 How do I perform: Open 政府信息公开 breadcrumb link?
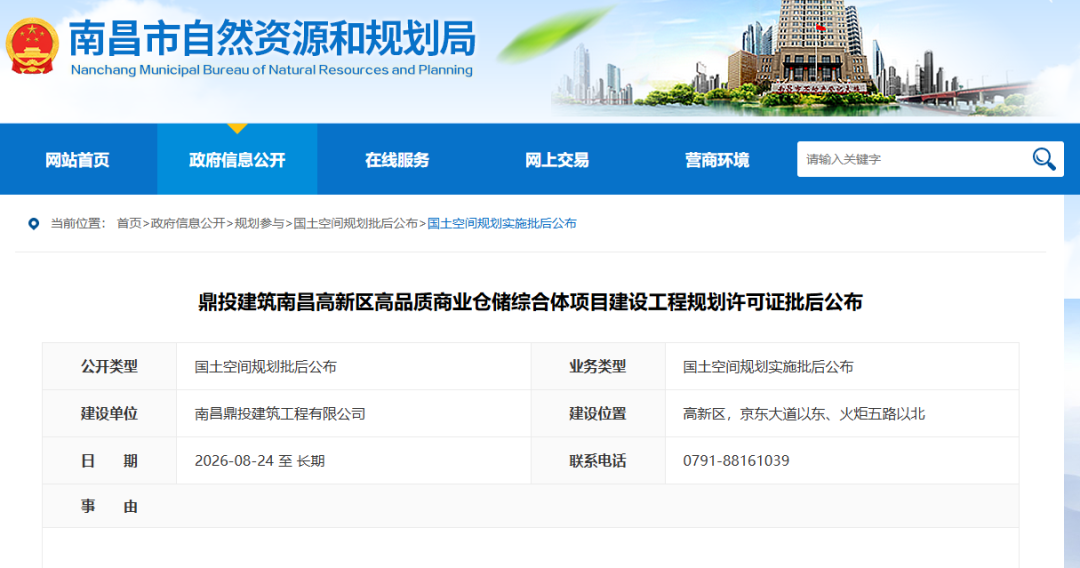tap(188, 223)
